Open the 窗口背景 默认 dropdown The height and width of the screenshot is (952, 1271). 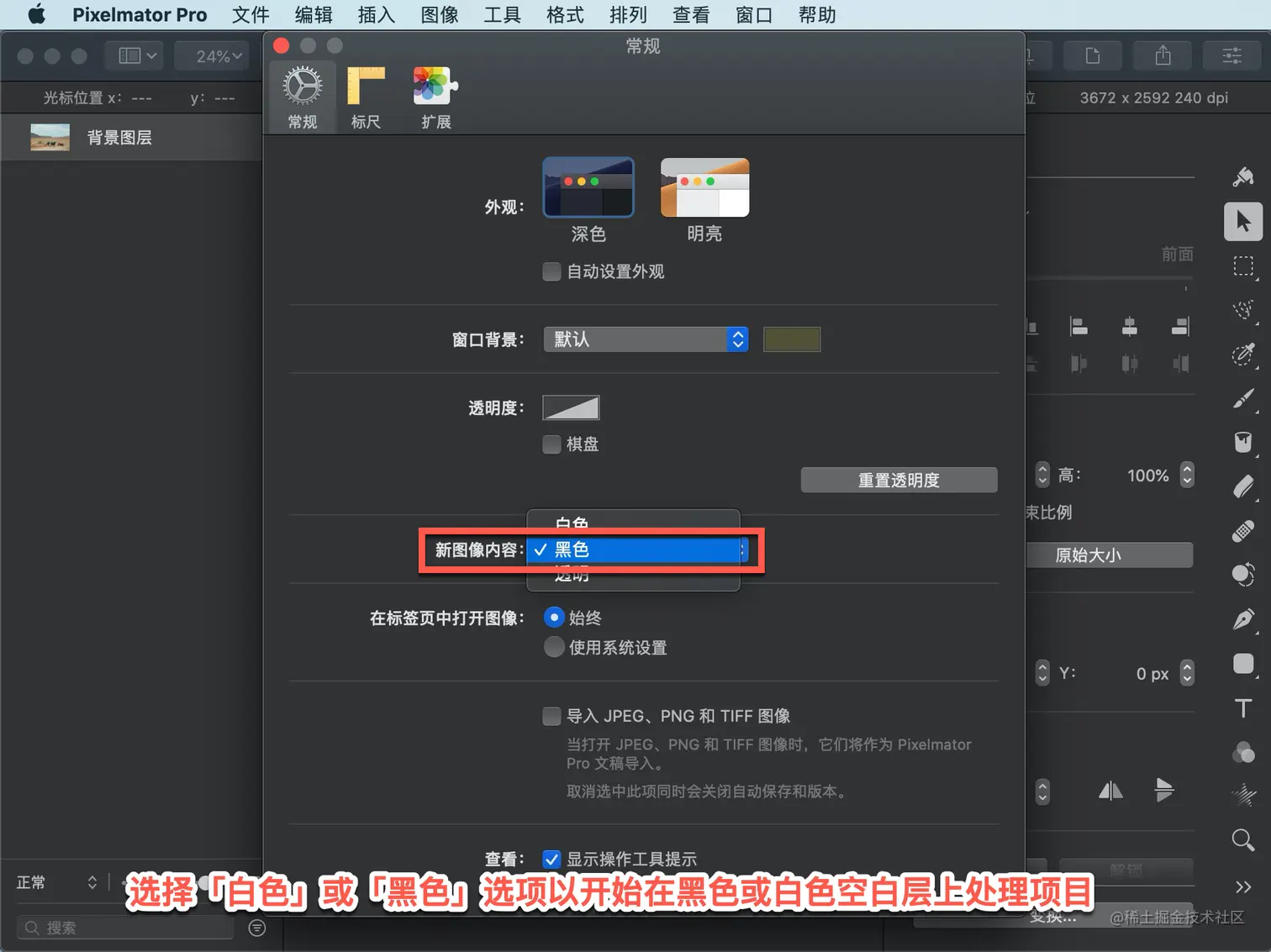(x=646, y=339)
